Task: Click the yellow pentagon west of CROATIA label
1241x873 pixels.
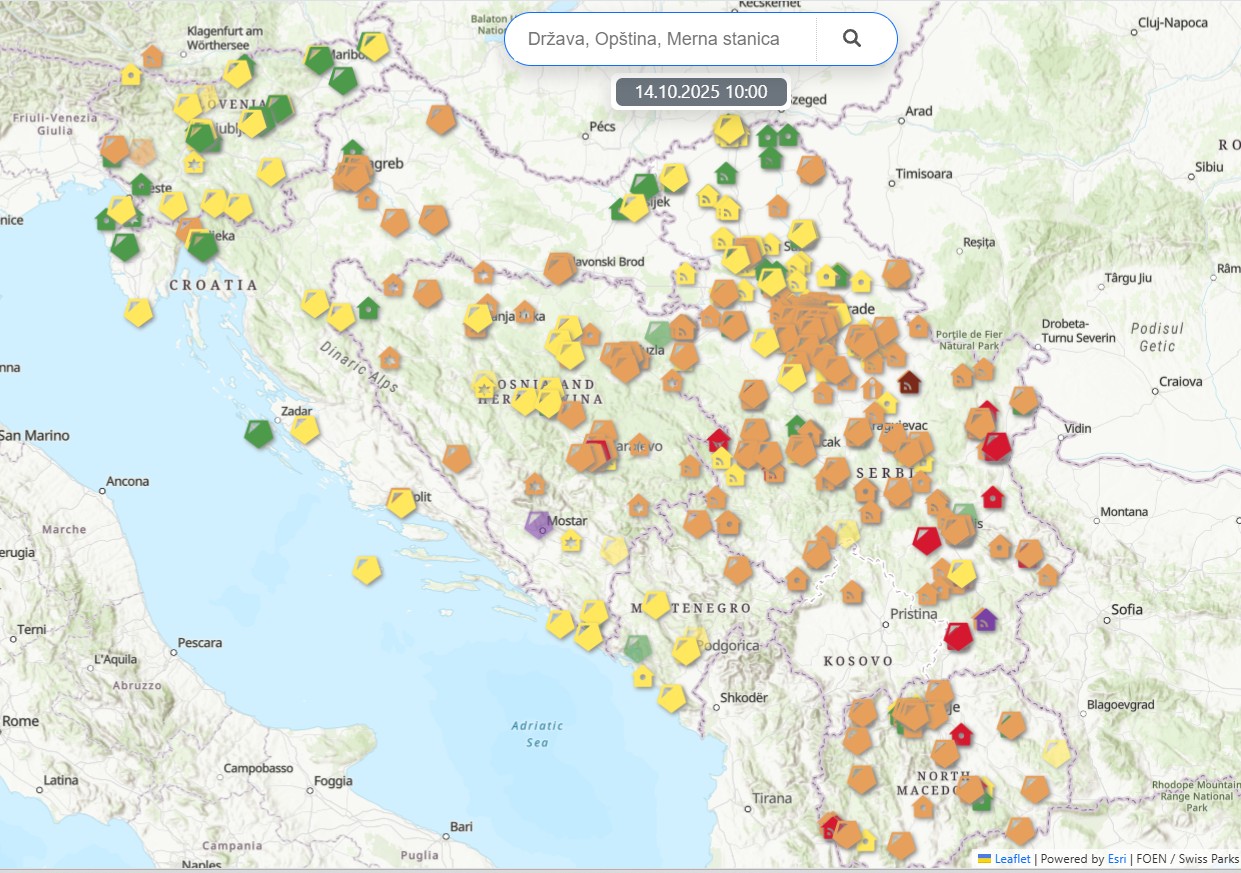Action: pyautogui.click(x=139, y=312)
